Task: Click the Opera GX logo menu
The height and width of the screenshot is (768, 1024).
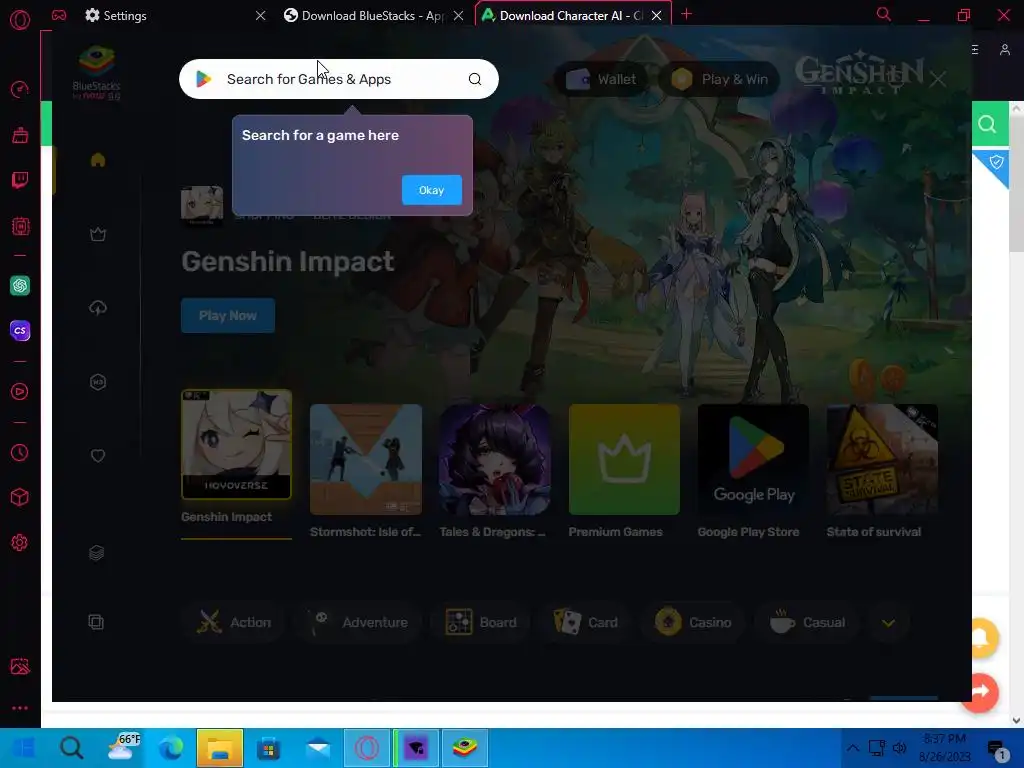Action: pyautogui.click(x=20, y=20)
